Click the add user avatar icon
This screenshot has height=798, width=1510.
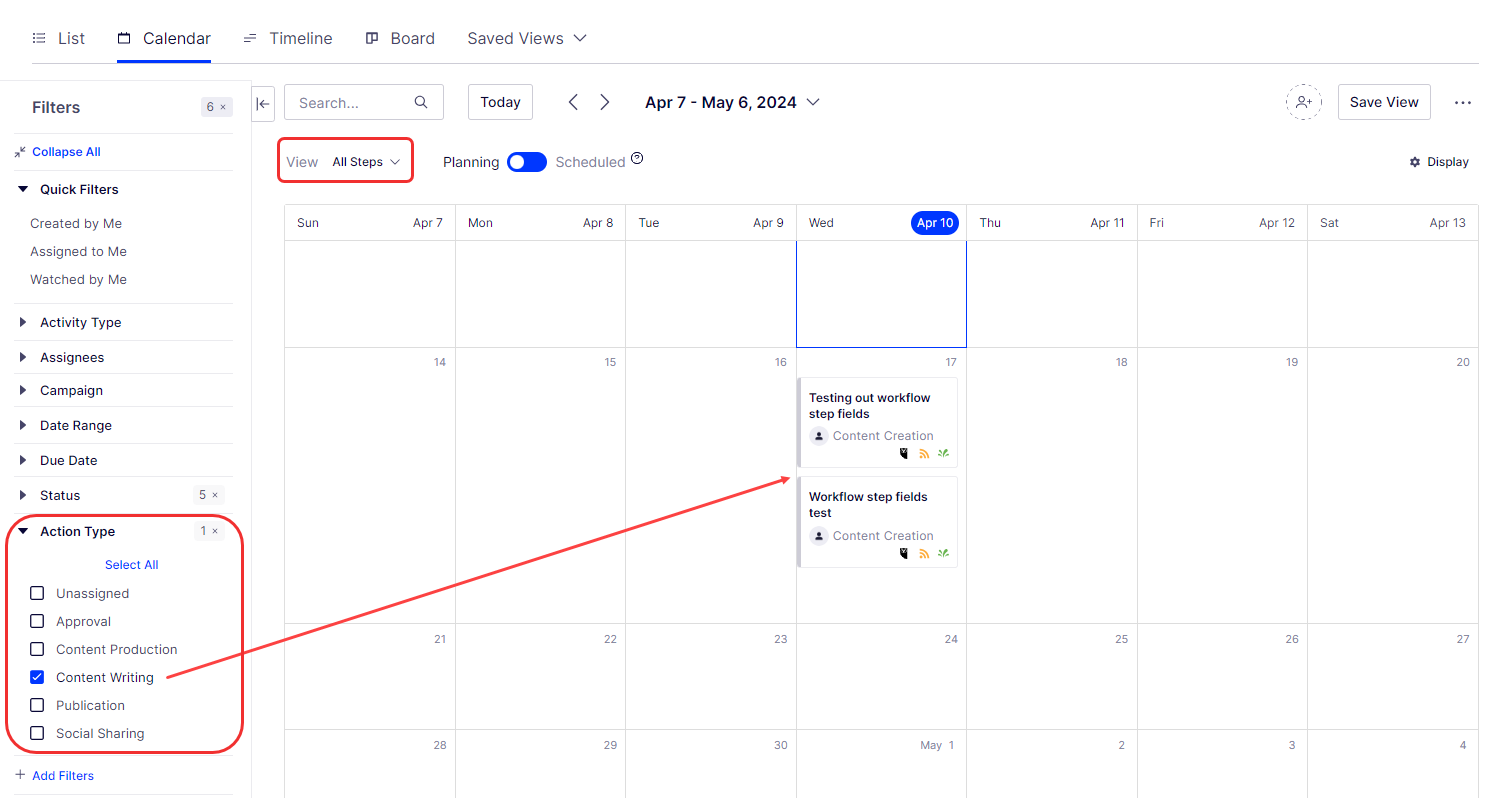1303,102
